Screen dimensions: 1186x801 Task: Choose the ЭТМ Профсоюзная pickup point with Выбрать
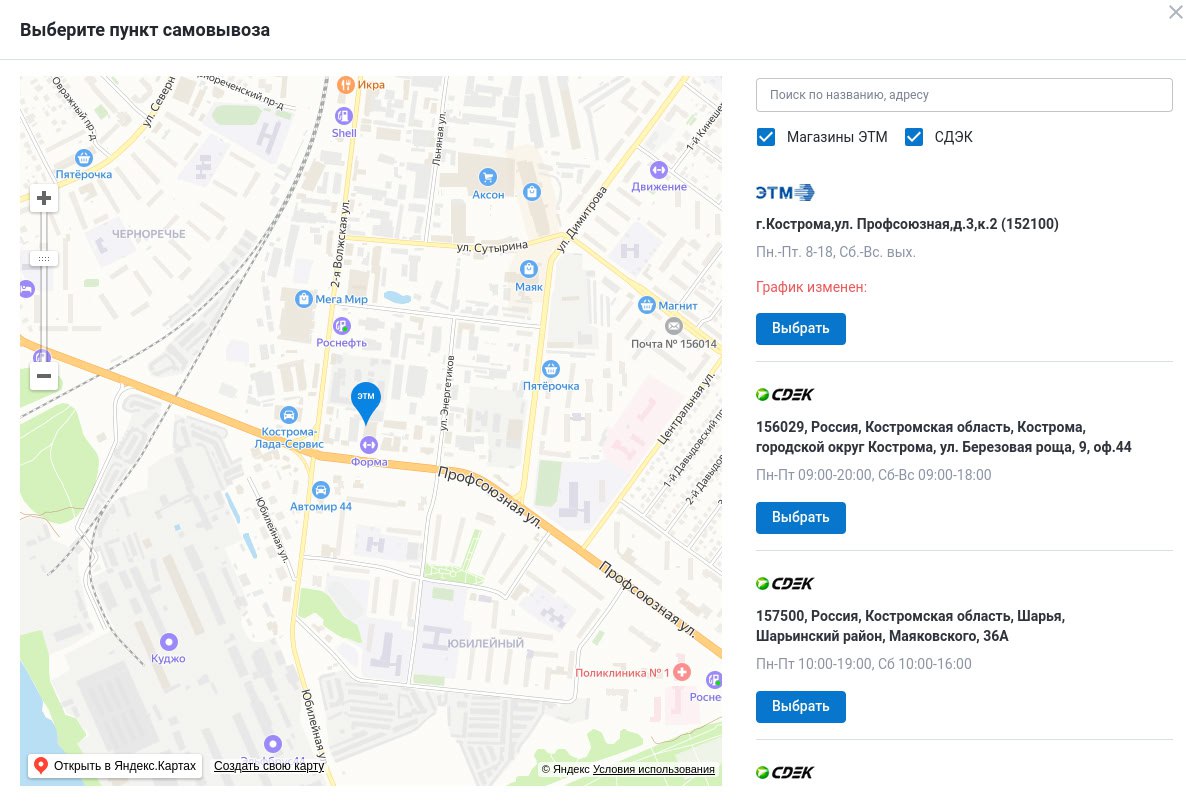click(800, 328)
